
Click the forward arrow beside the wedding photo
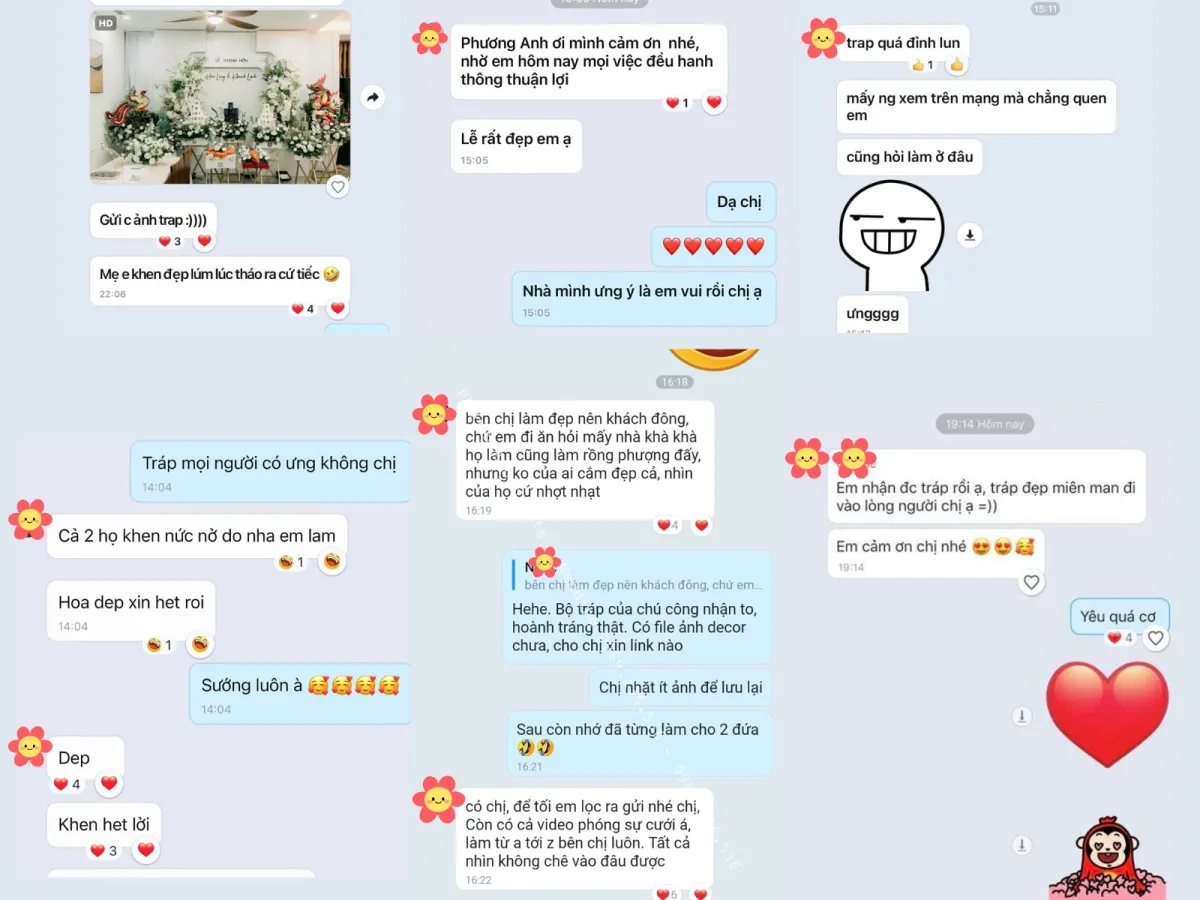click(x=372, y=97)
